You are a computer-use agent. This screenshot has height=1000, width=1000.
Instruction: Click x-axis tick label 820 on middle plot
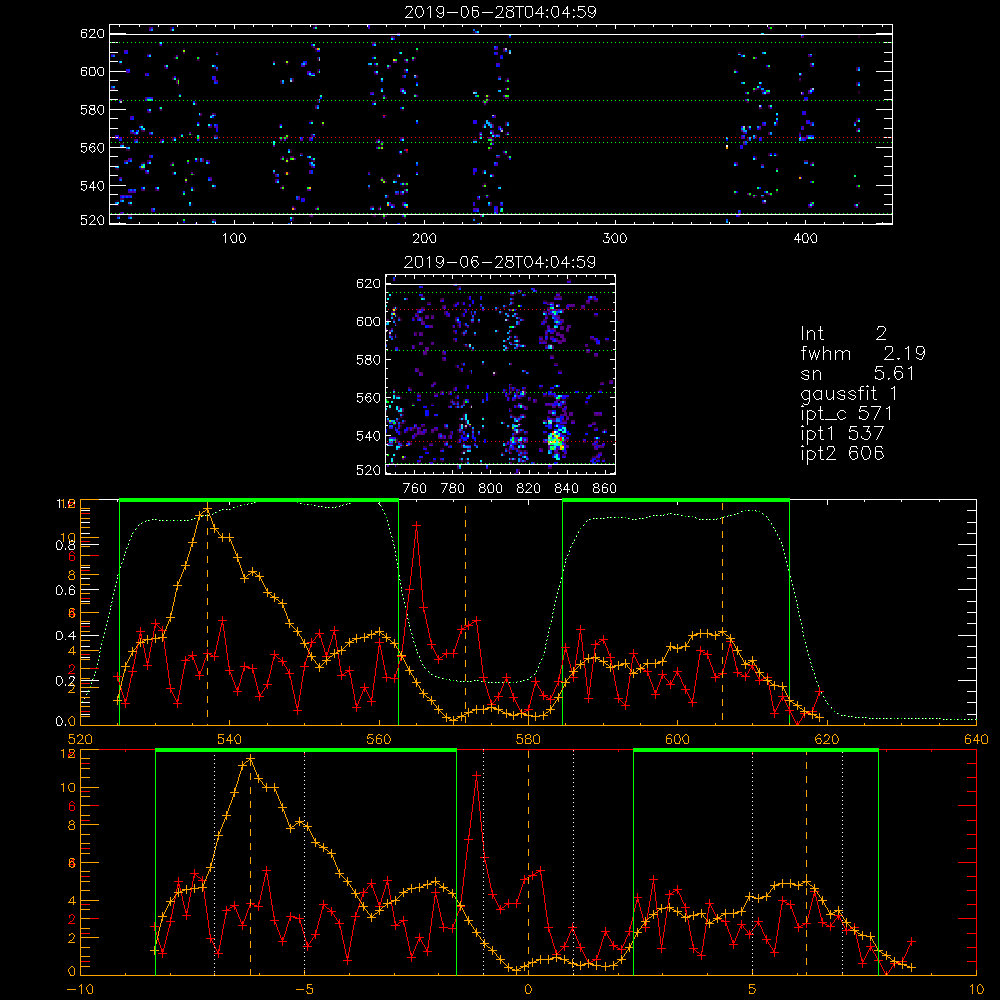529,489
